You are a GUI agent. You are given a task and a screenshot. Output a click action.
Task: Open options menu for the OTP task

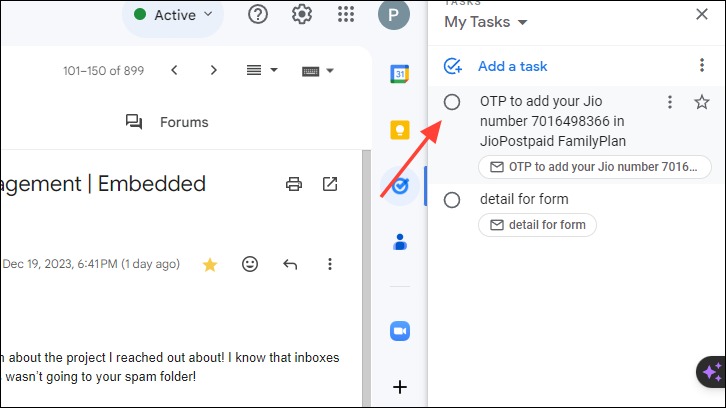(670, 102)
